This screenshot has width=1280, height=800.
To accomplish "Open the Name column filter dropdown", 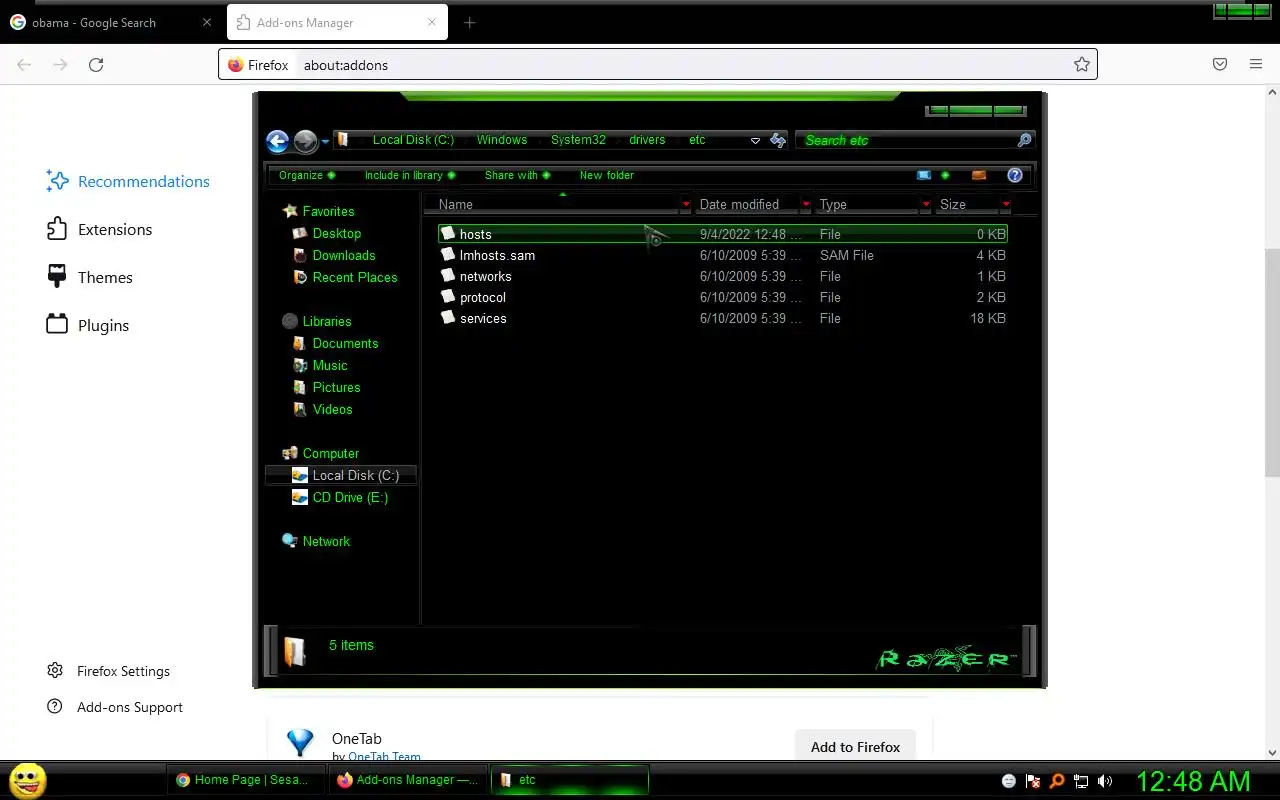I will point(685,204).
